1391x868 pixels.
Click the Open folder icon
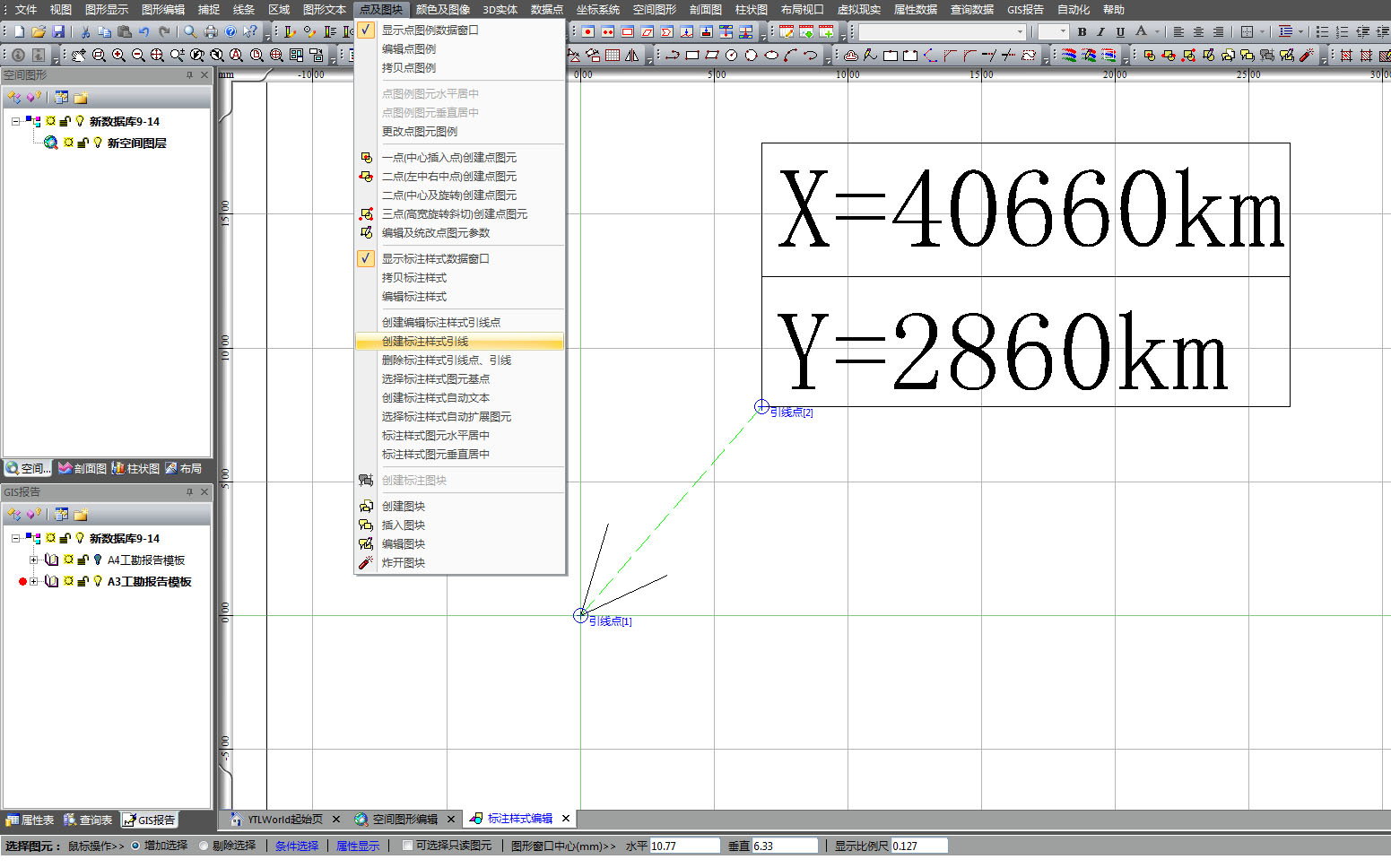[39, 31]
